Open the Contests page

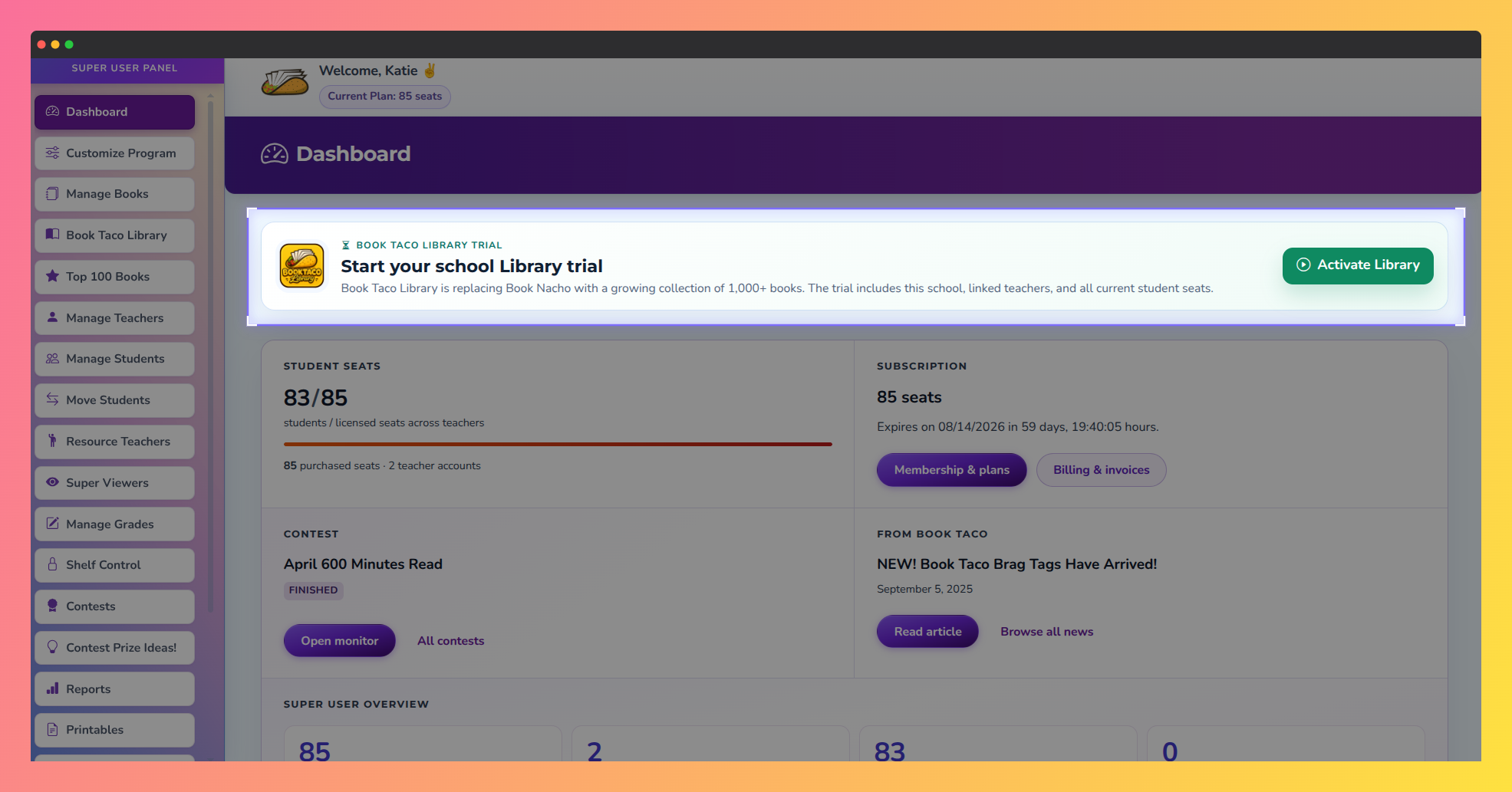tap(114, 606)
